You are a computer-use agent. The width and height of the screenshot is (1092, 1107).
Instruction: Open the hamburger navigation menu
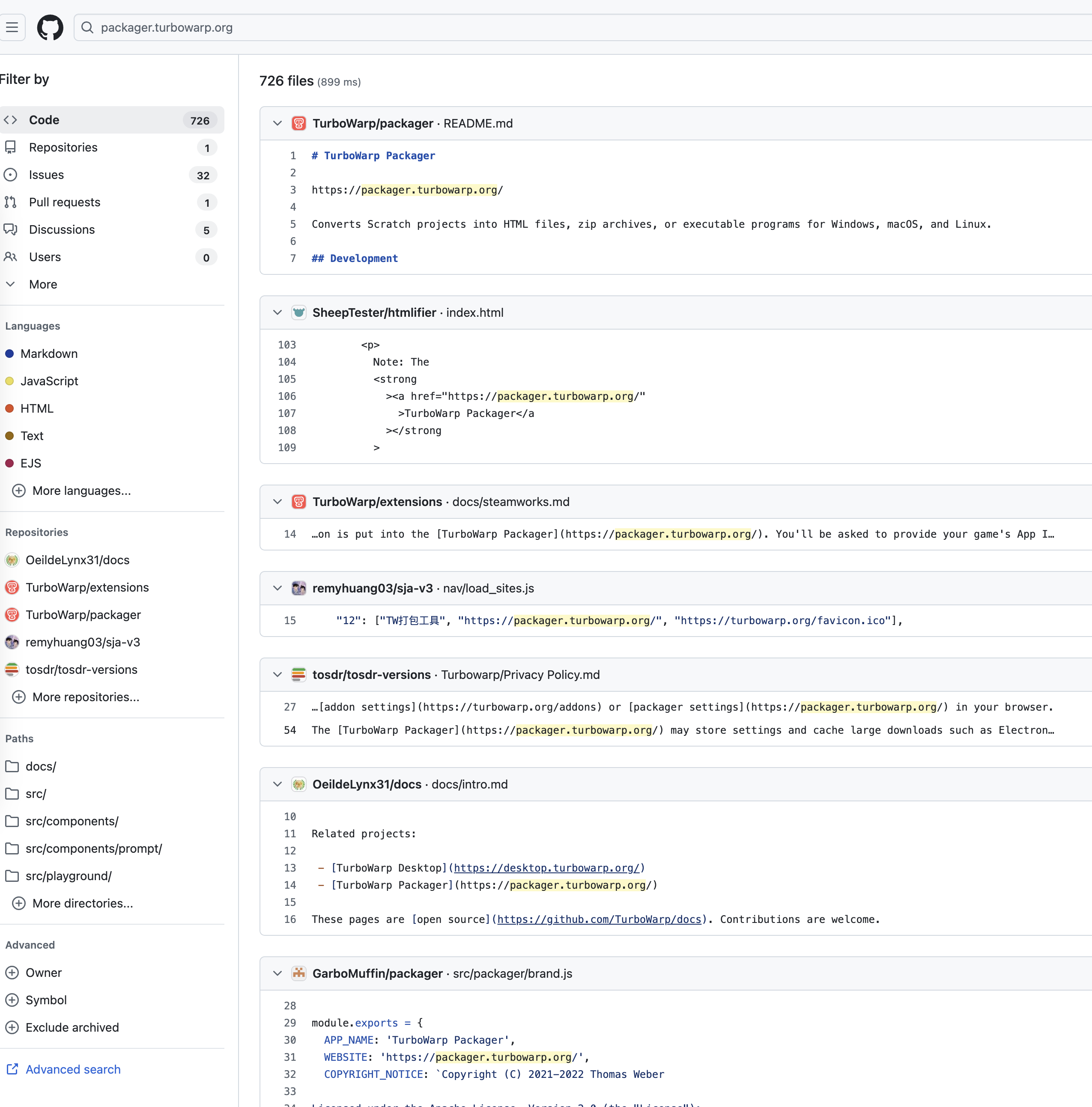[x=12, y=27]
